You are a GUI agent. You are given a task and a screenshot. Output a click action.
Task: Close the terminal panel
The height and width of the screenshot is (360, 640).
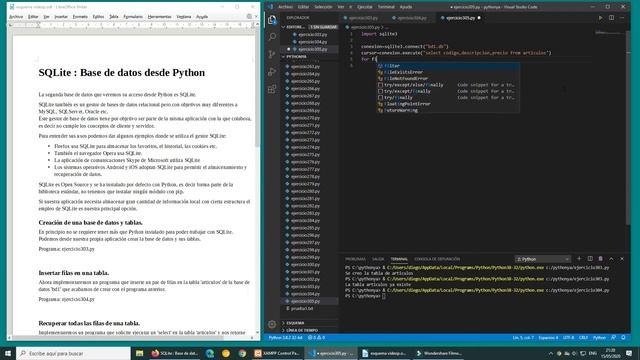tap(622, 259)
